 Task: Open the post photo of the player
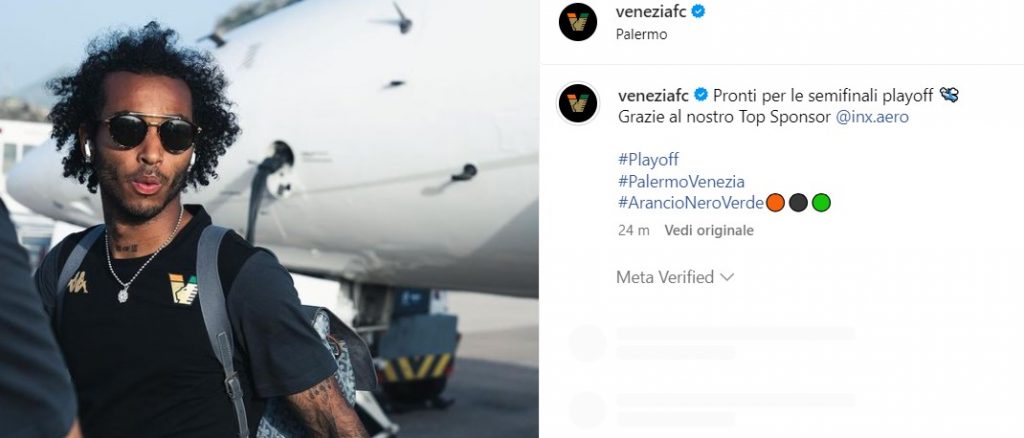coord(269,219)
